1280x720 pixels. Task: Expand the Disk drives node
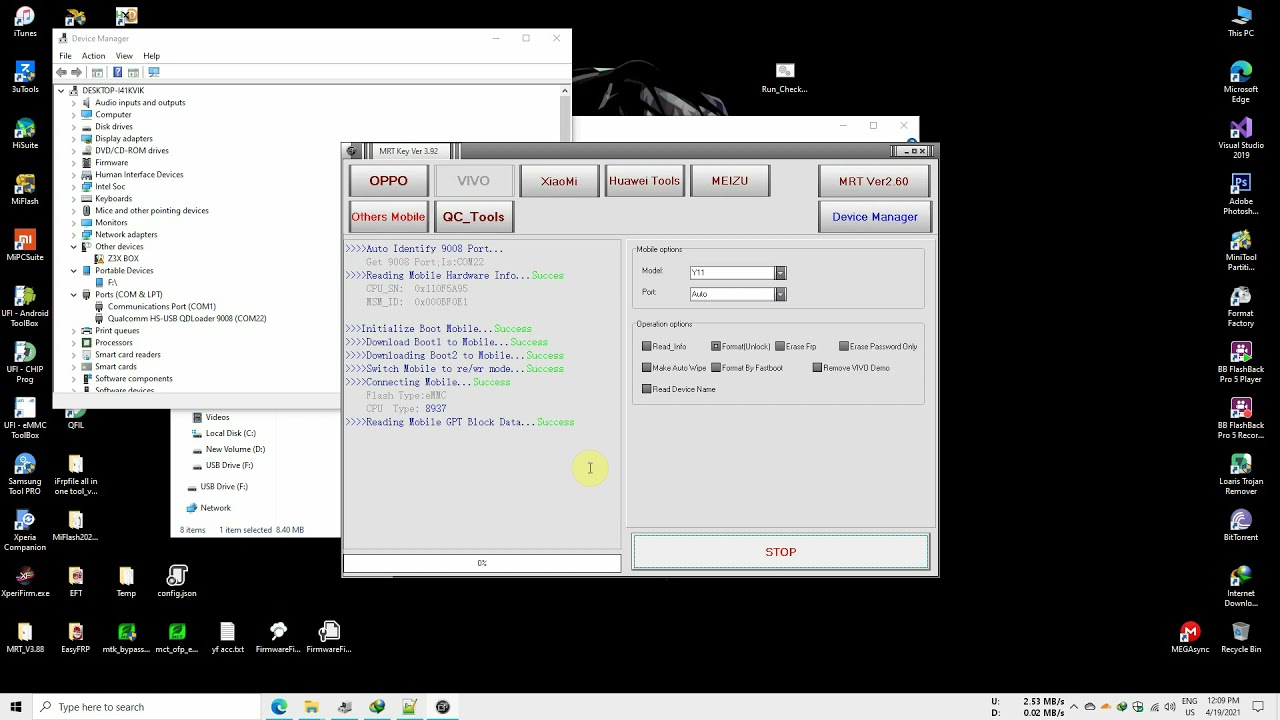tap(73, 127)
